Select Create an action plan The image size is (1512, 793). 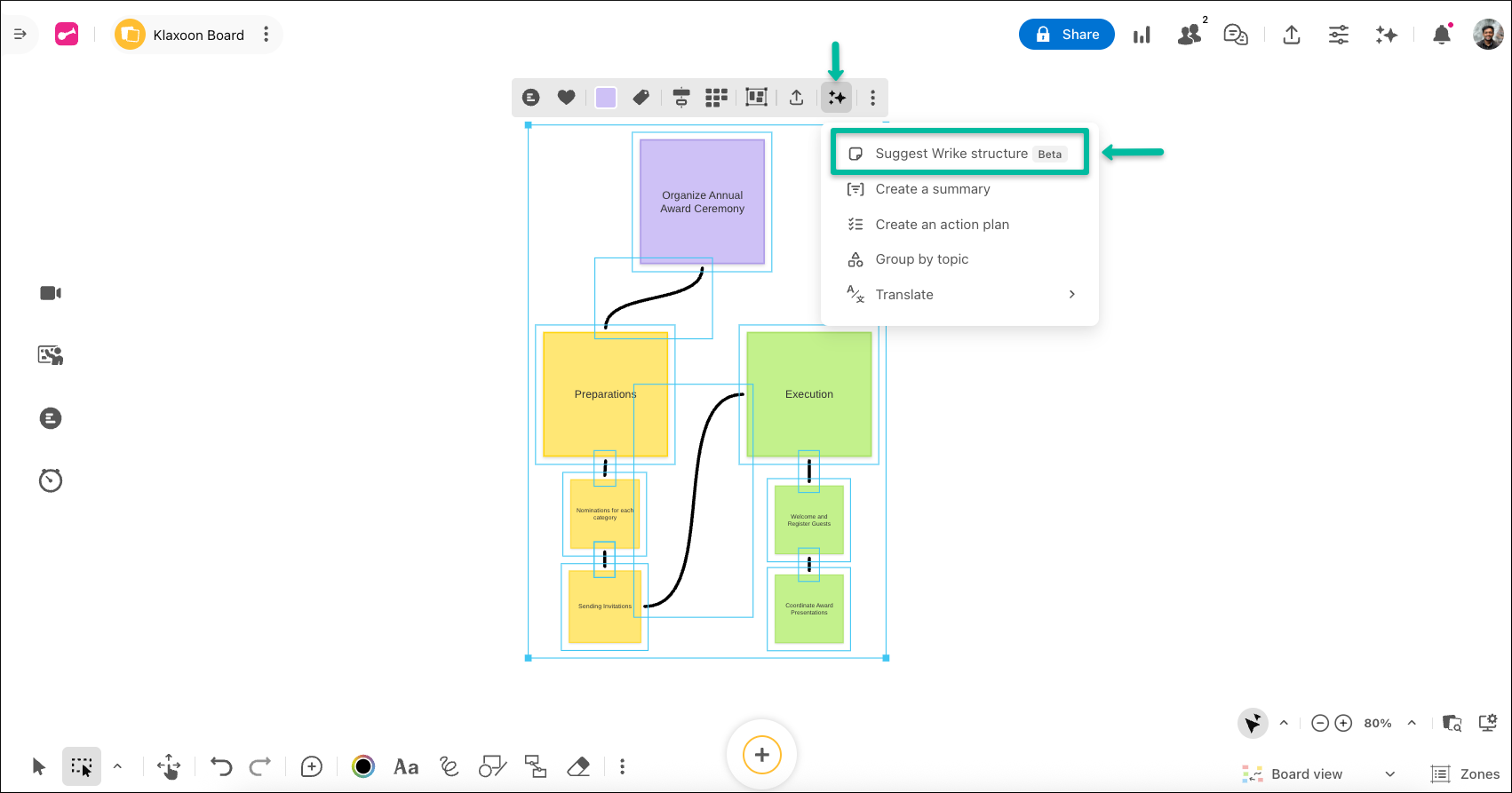point(942,225)
